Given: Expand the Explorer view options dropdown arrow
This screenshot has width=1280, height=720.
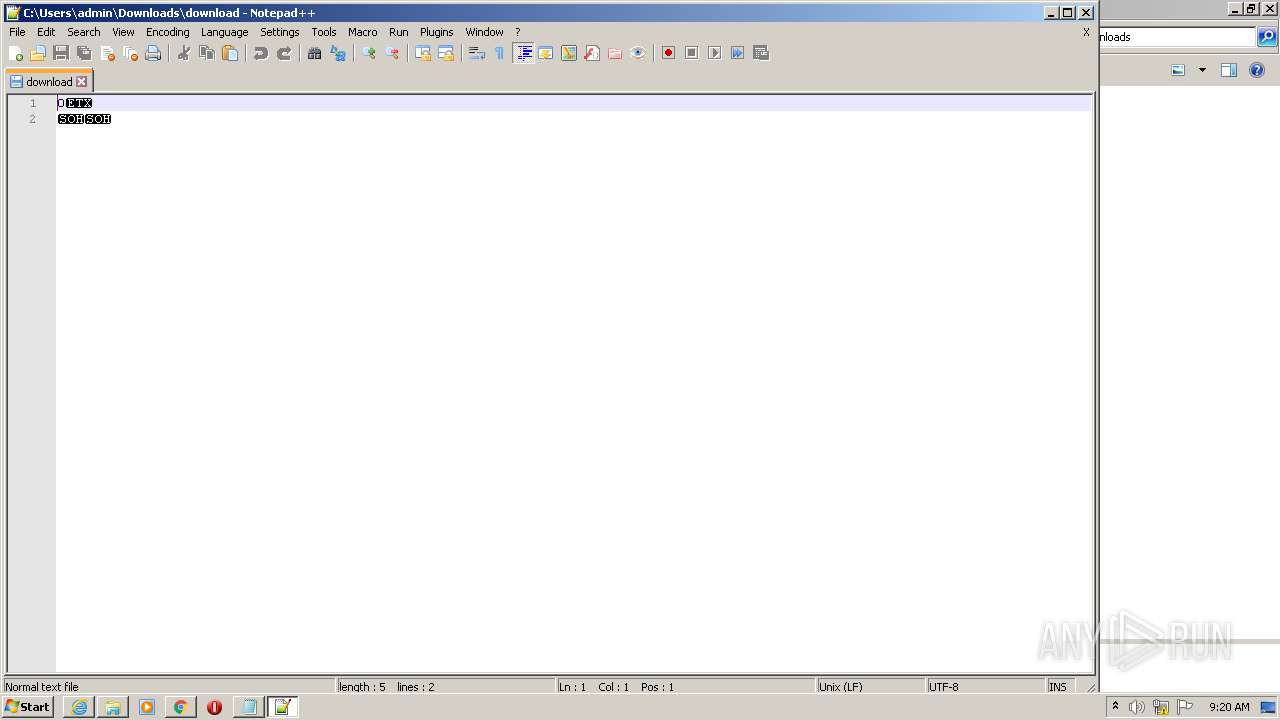Looking at the screenshot, I should point(1202,70).
